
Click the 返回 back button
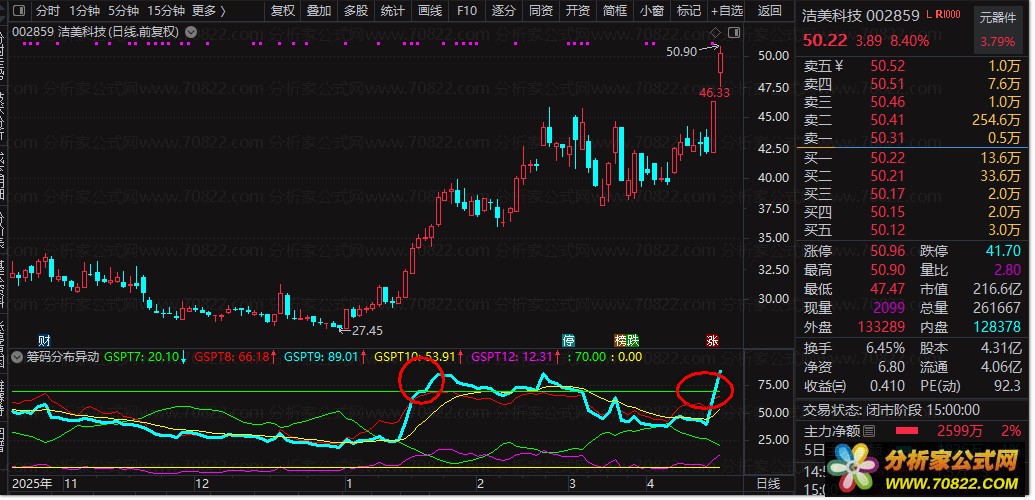pyautogui.click(x=770, y=11)
